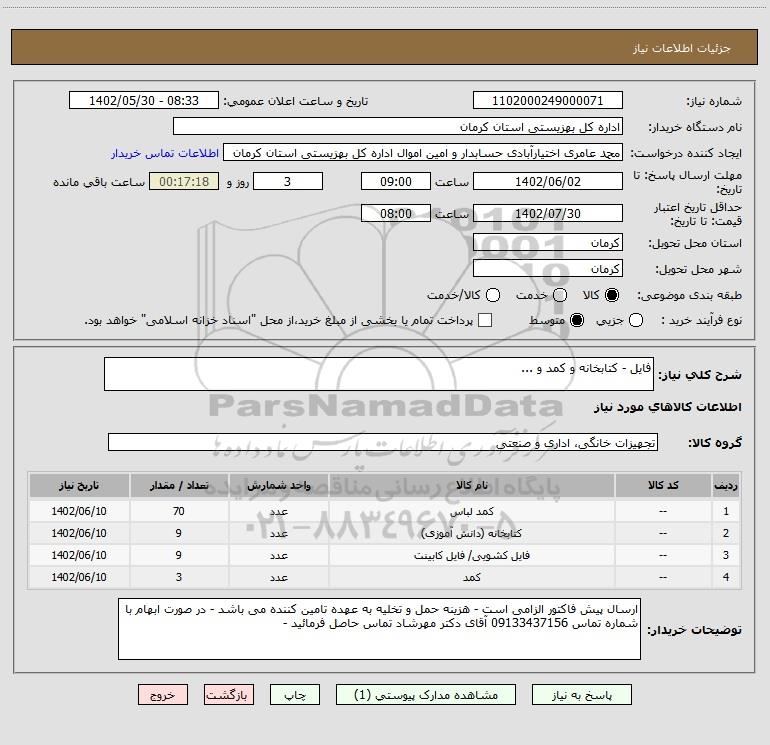Click unit عدد in فایل کشویی row

pos(278,555)
